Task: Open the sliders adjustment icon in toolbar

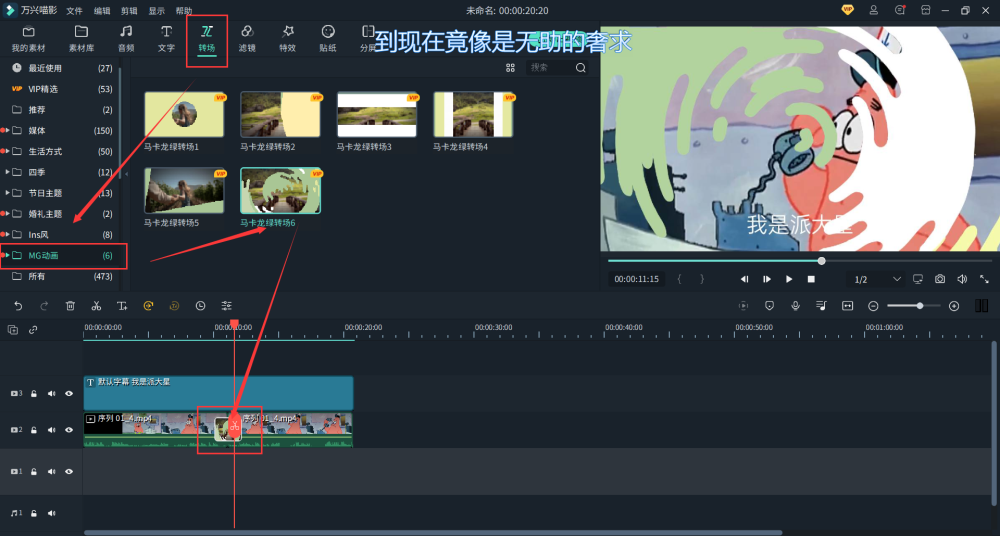Action: coord(226,306)
